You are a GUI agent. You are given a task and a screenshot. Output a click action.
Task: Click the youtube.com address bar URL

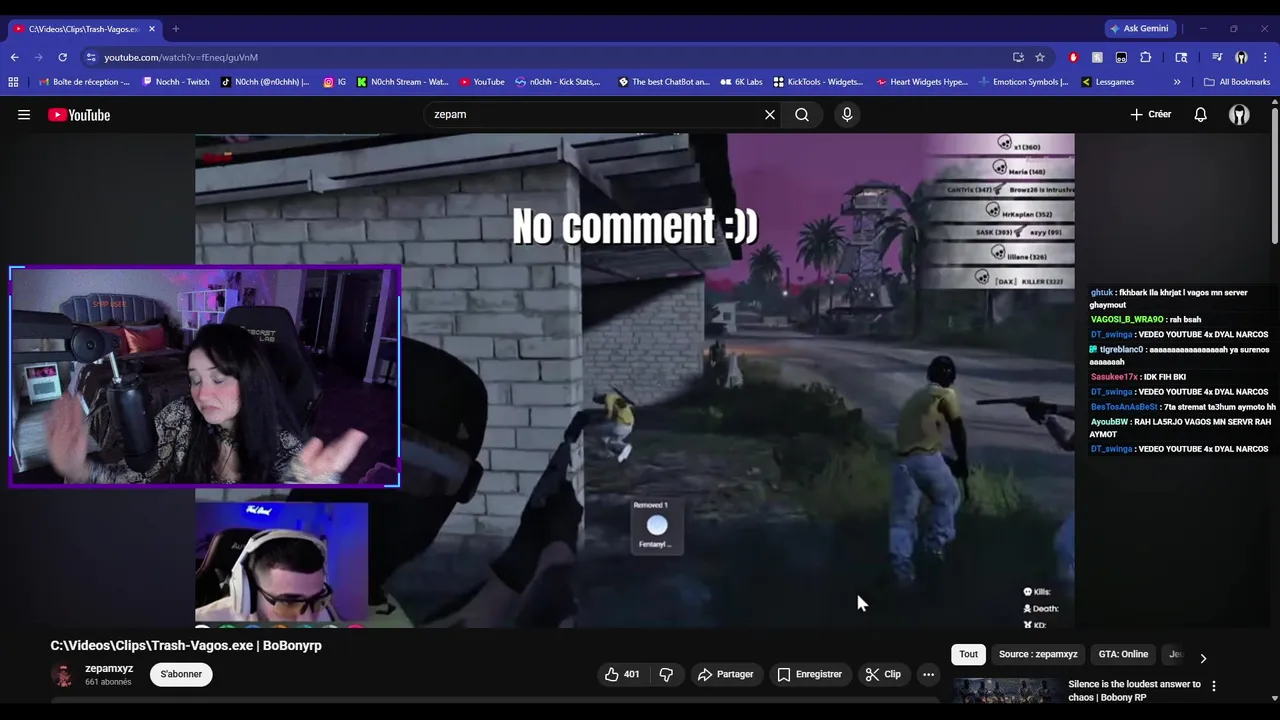click(x=181, y=58)
